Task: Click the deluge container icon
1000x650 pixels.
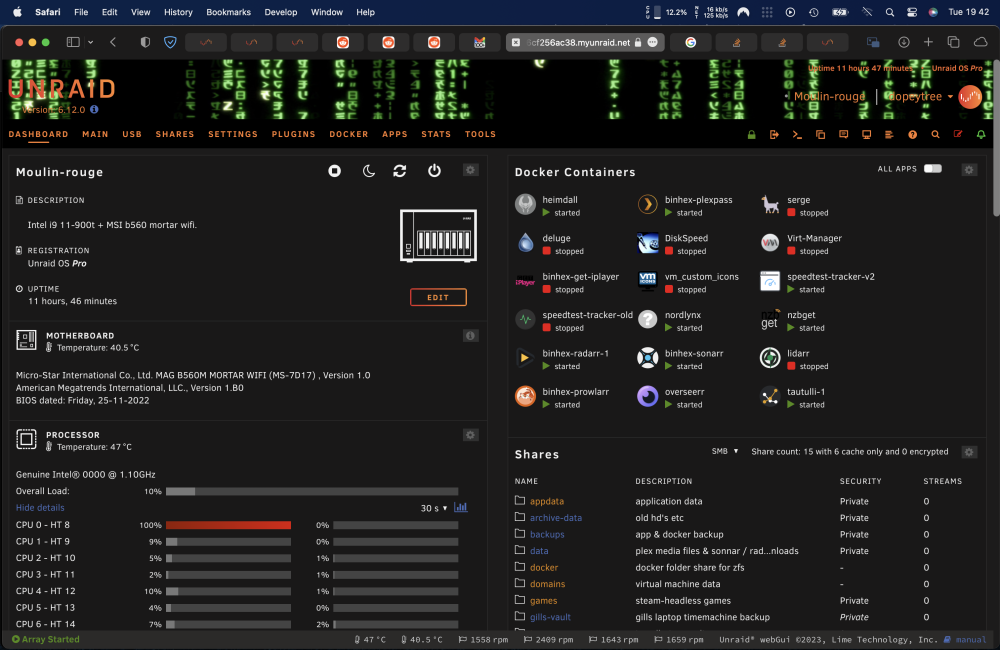Action: [x=526, y=242]
